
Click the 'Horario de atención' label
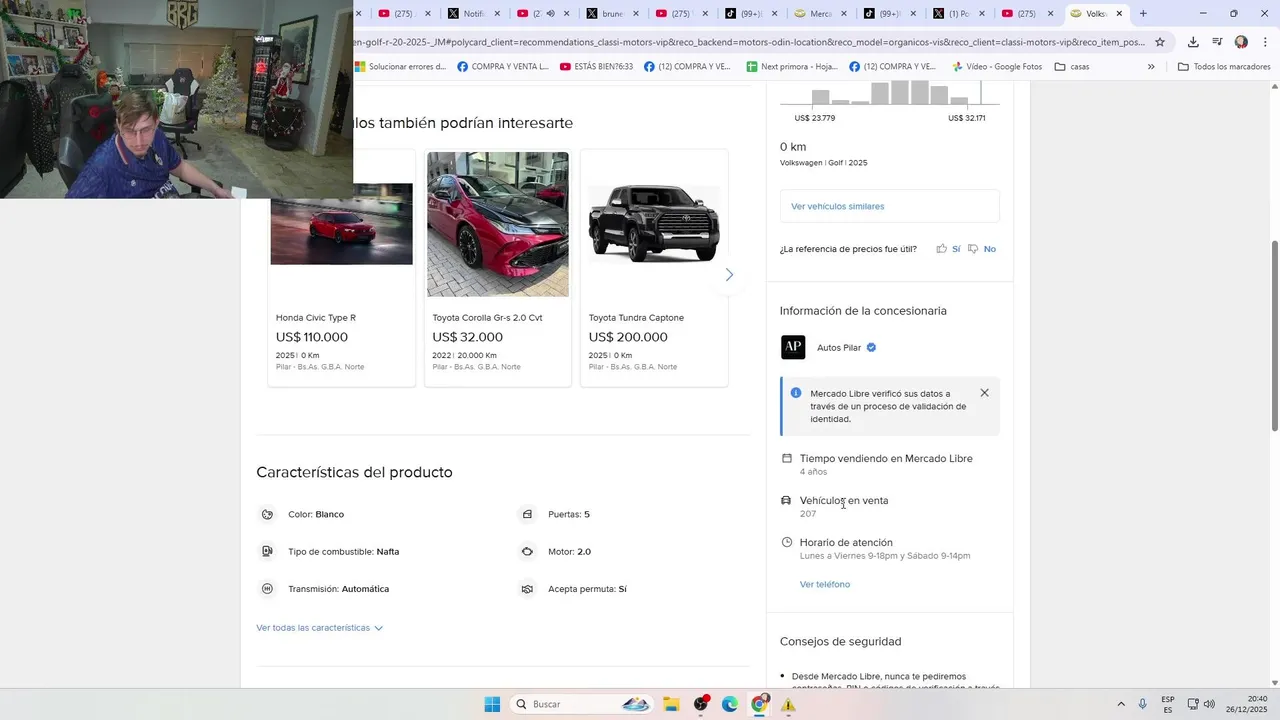point(846,543)
